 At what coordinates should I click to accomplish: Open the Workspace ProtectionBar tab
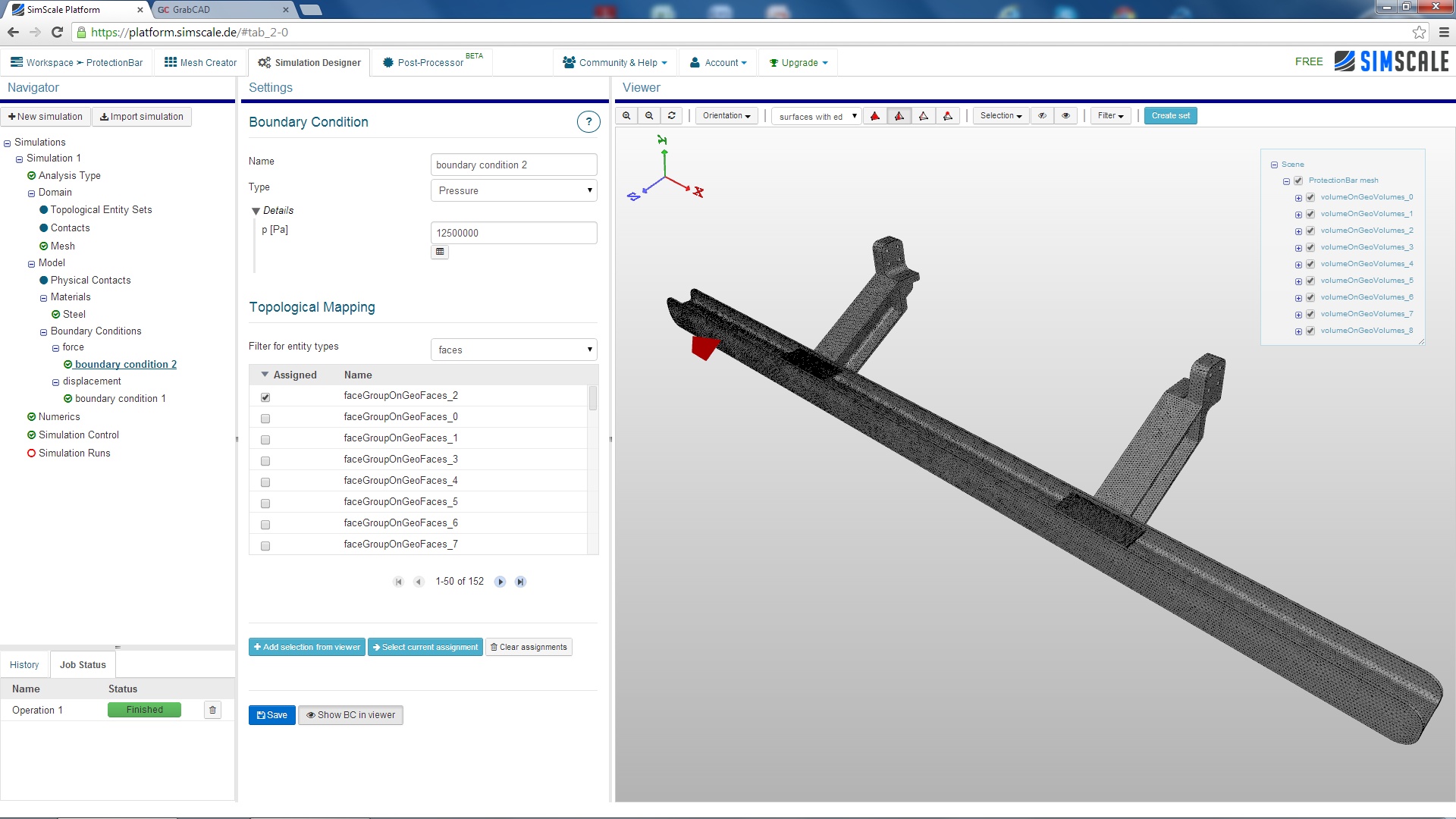pos(77,63)
